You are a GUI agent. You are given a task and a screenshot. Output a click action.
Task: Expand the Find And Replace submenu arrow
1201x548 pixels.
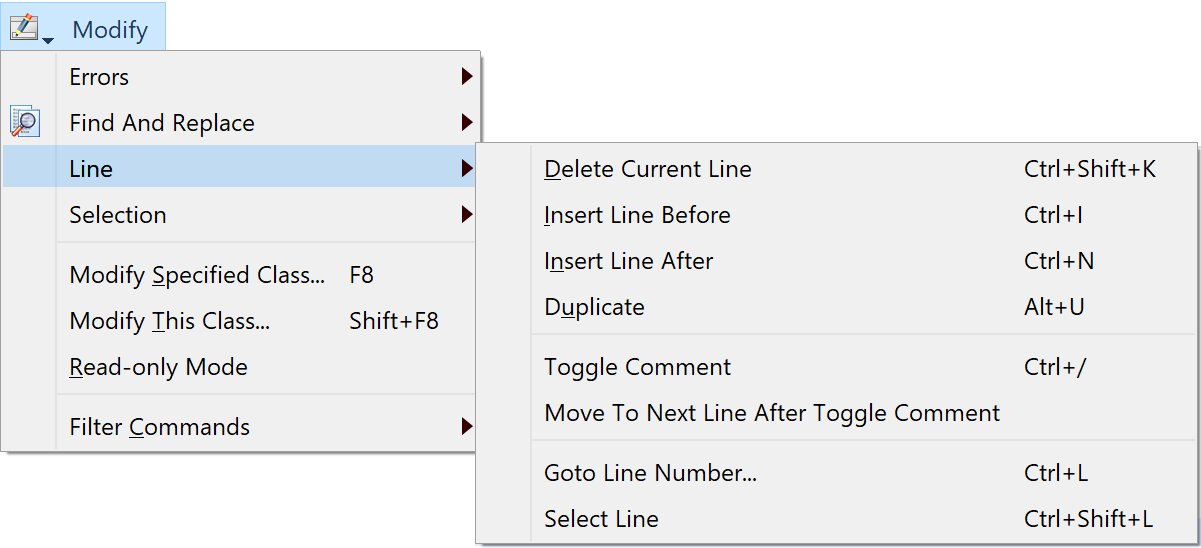pyautogui.click(x=466, y=123)
